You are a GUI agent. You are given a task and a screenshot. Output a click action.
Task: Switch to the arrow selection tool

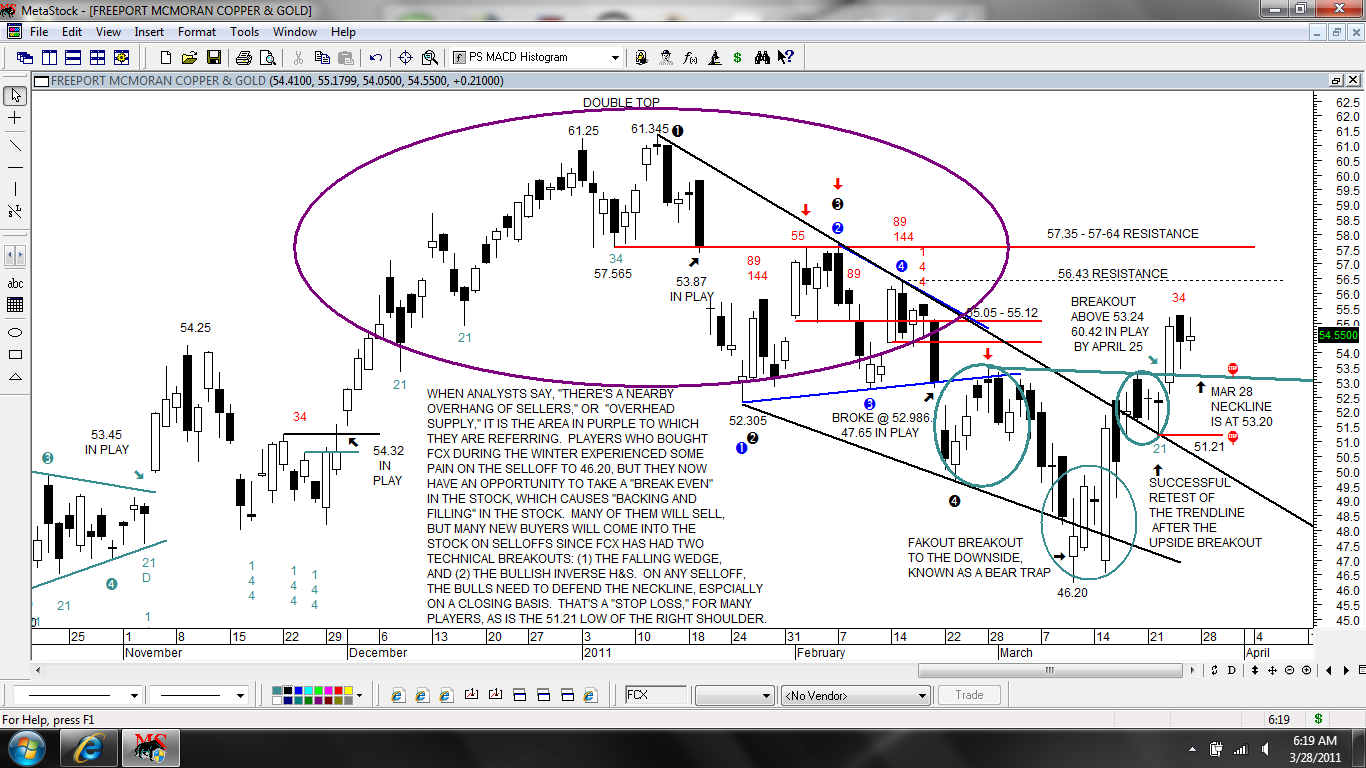[x=13, y=95]
